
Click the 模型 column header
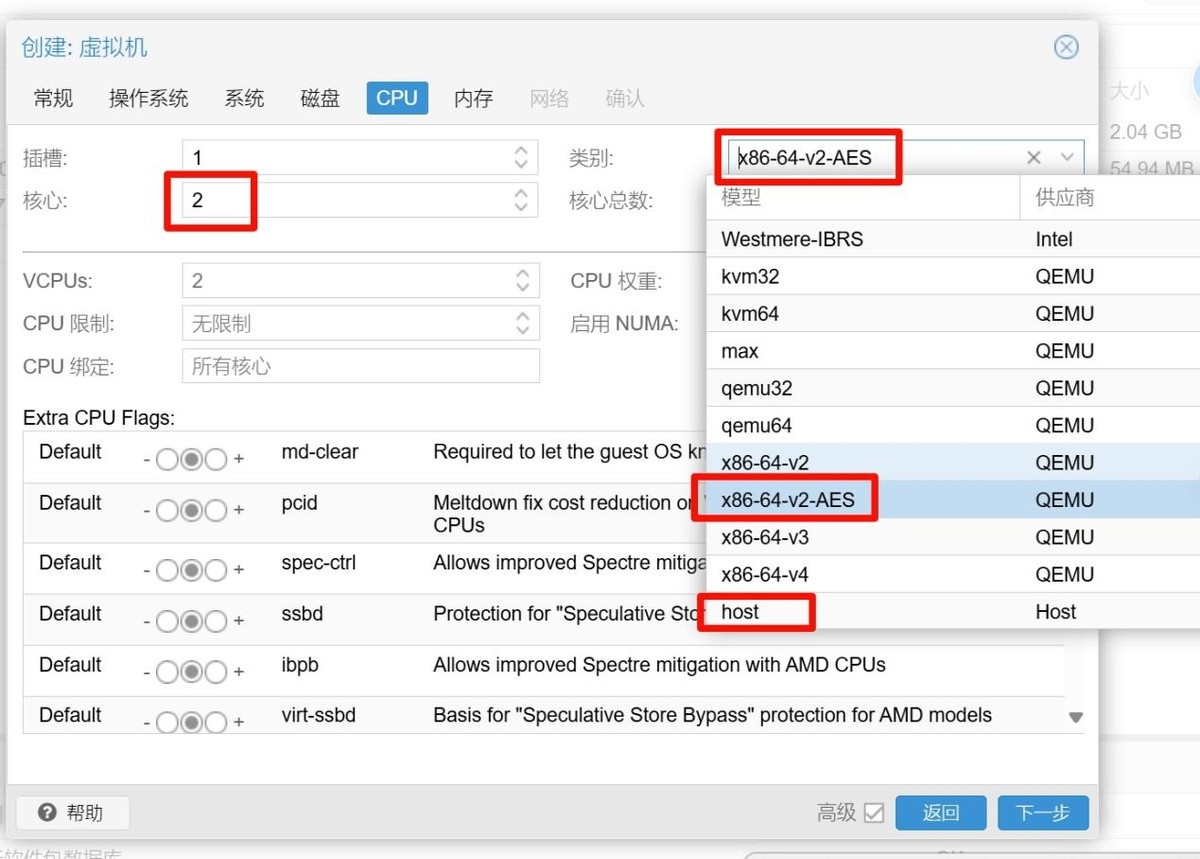click(864, 198)
